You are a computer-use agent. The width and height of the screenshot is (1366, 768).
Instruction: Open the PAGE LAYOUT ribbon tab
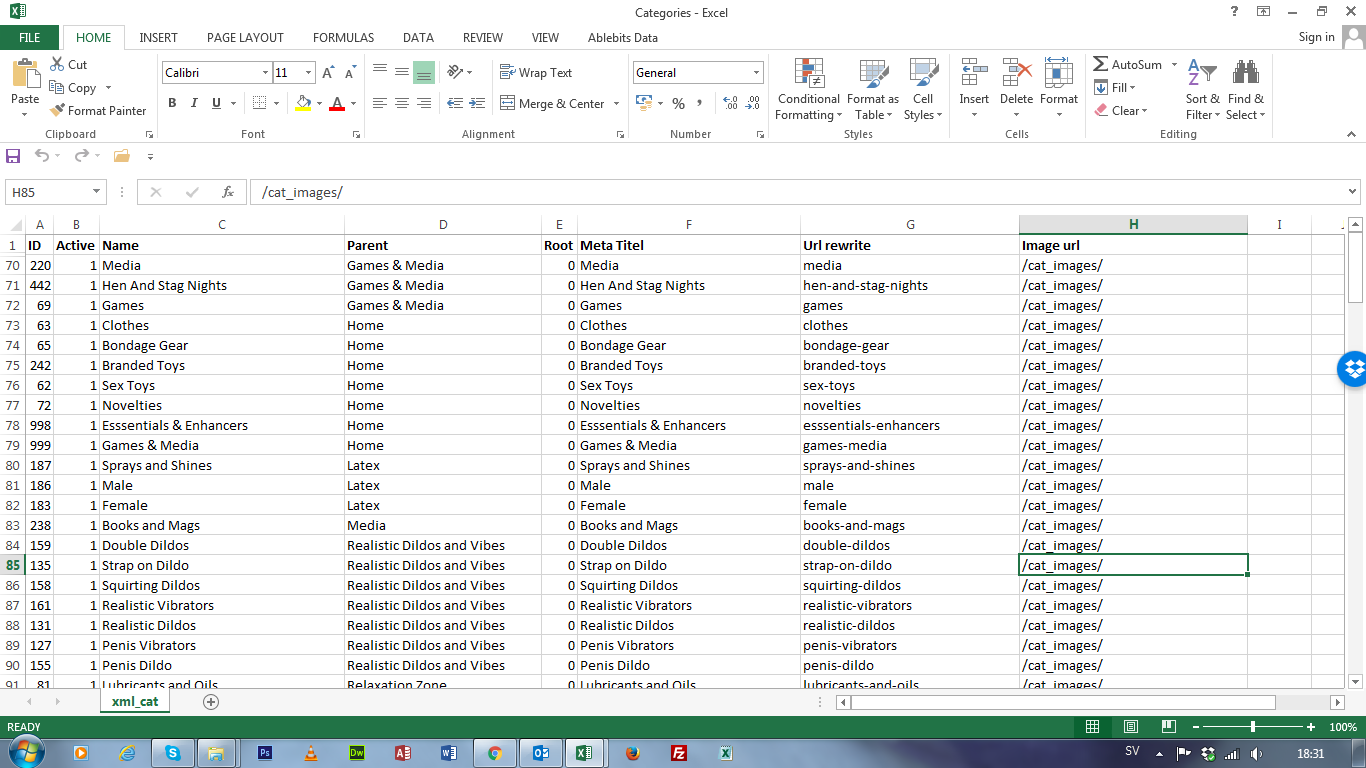tap(245, 38)
